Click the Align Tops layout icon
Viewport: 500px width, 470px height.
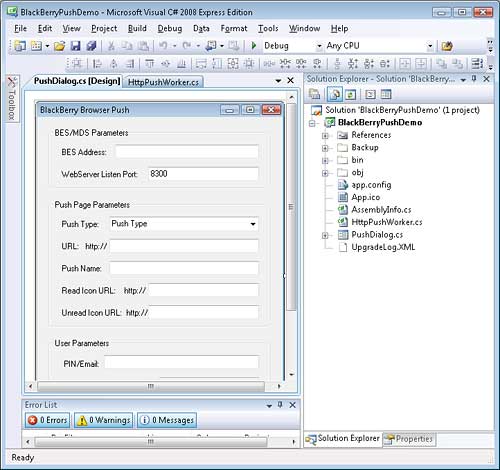pyautogui.click(x=150, y=63)
